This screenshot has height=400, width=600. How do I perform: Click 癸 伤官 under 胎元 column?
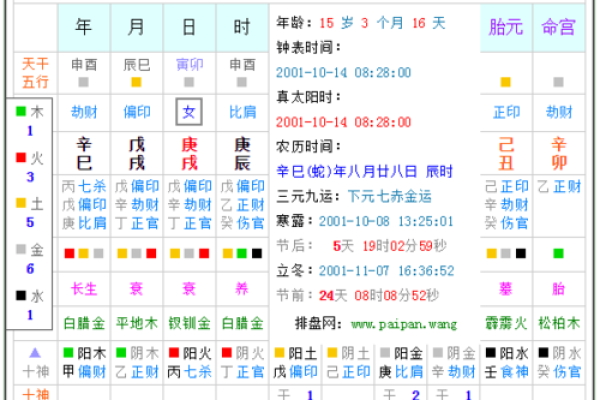point(506,223)
